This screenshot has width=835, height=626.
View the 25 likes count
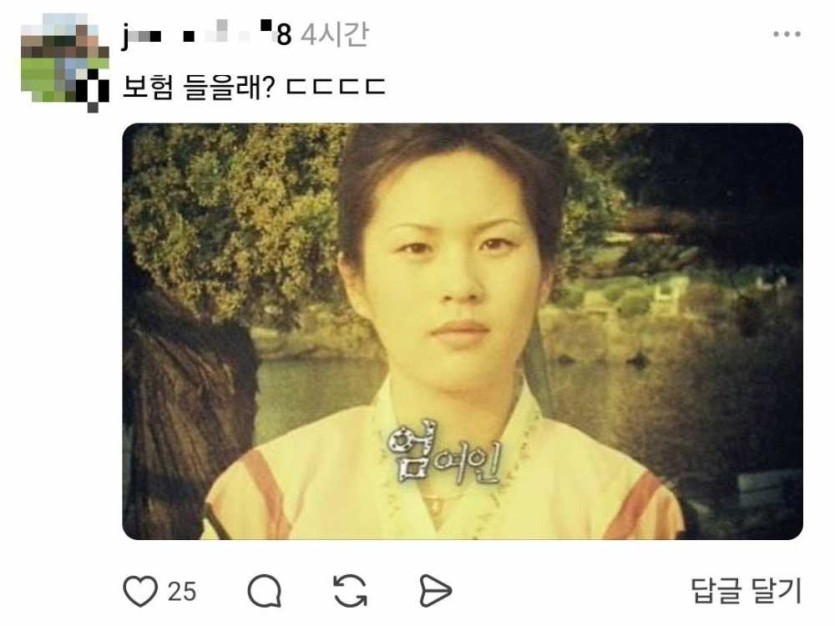point(182,591)
